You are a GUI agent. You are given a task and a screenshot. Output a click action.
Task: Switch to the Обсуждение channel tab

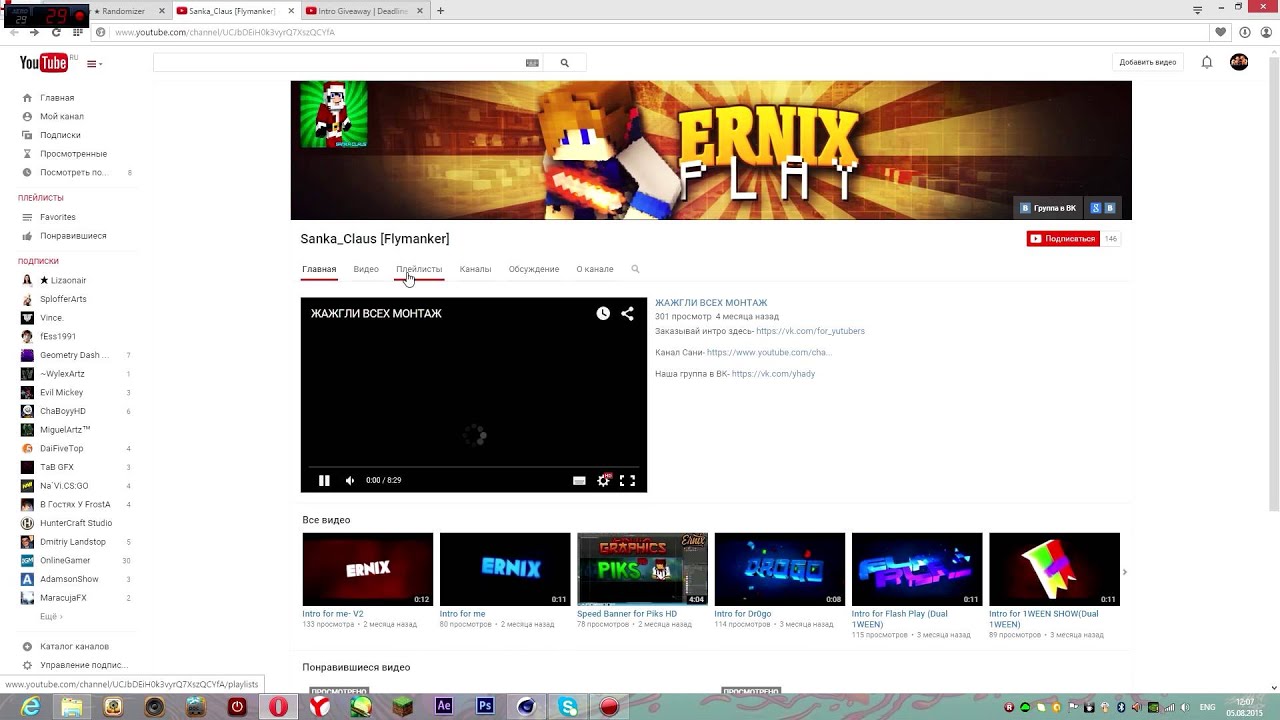click(534, 269)
